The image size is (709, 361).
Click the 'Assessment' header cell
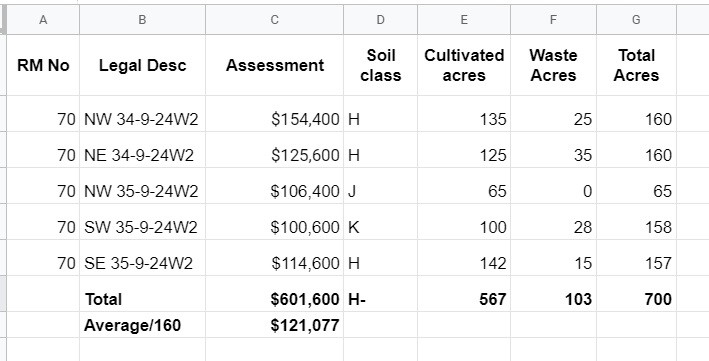pyautogui.click(x=274, y=65)
